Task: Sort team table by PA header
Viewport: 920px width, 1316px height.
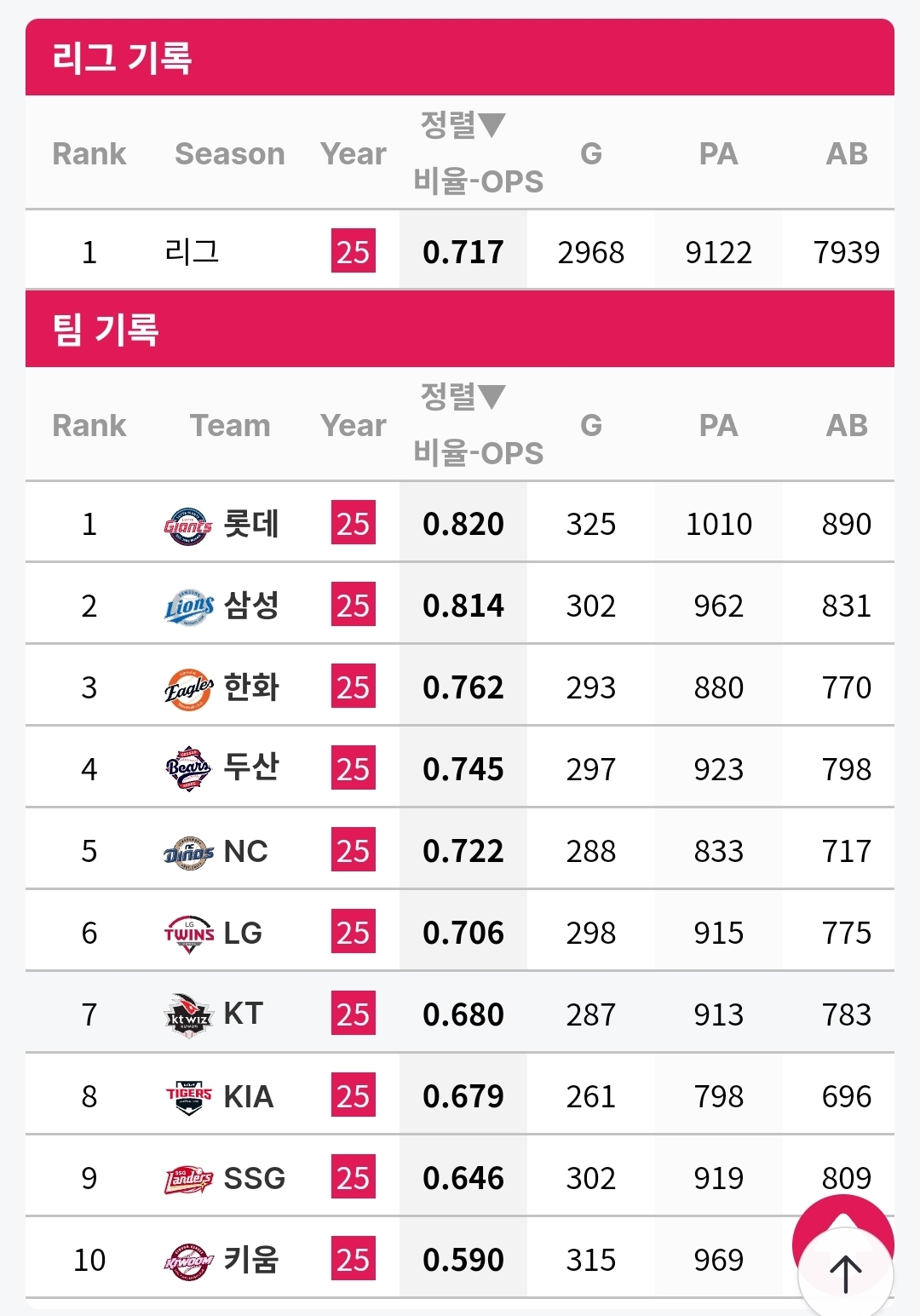Action: (718, 425)
